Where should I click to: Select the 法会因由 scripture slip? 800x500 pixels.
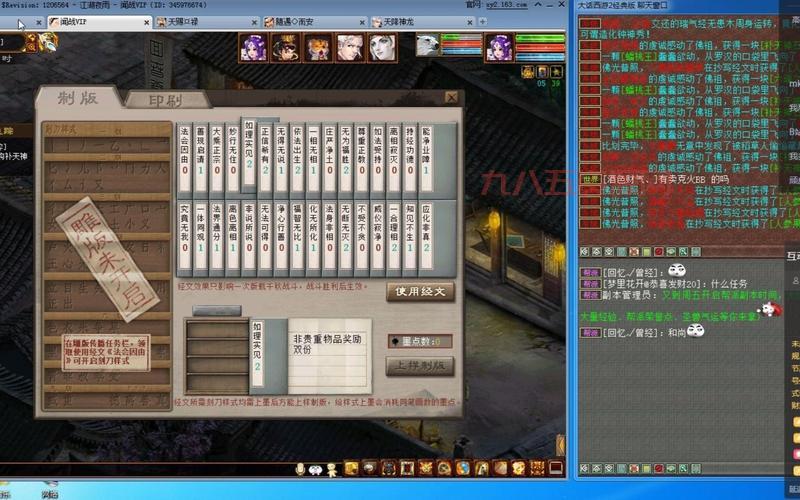coord(185,159)
